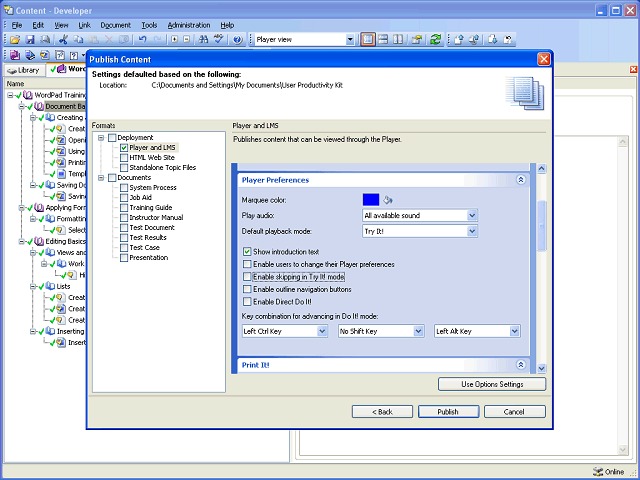Click the horizontal split layout icon

pos(383,40)
